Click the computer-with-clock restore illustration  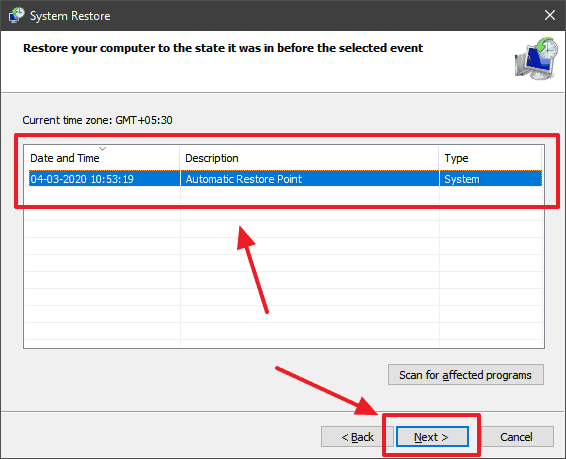pyautogui.click(x=536, y=58)
